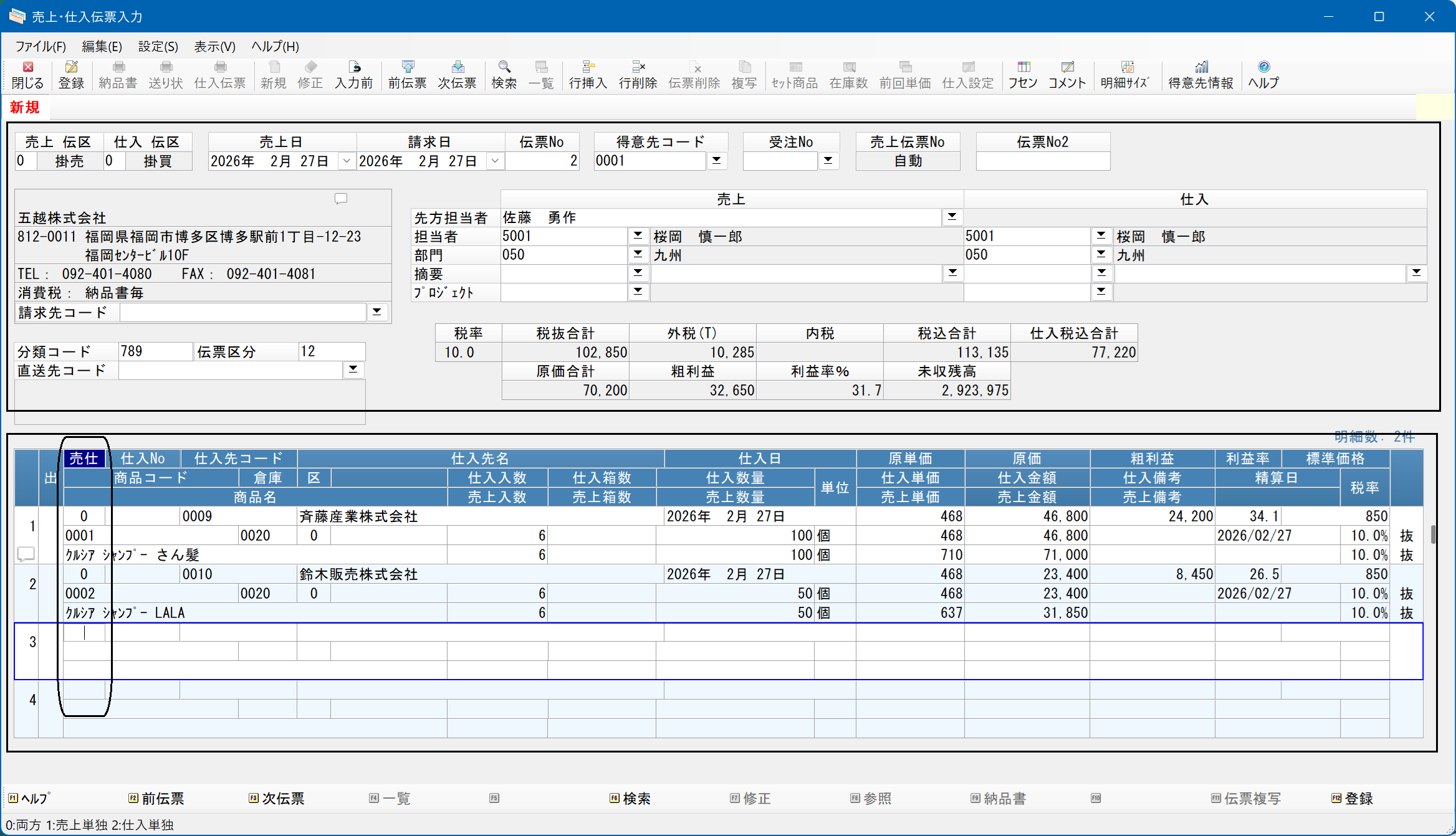Open the コメント comment tool

(1067, 75)
